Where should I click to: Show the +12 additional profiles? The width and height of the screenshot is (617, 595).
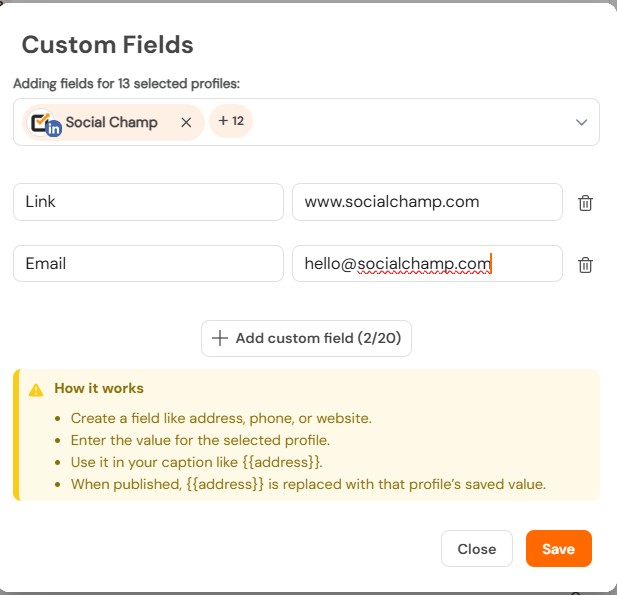coord(231,121)
